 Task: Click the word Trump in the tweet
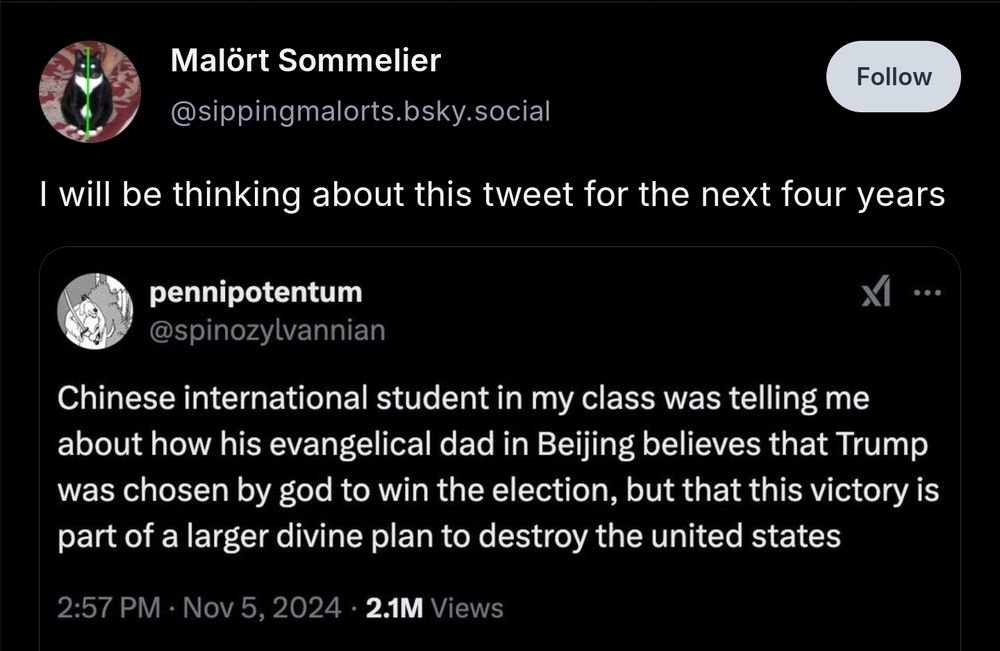[x=869, y=445]
